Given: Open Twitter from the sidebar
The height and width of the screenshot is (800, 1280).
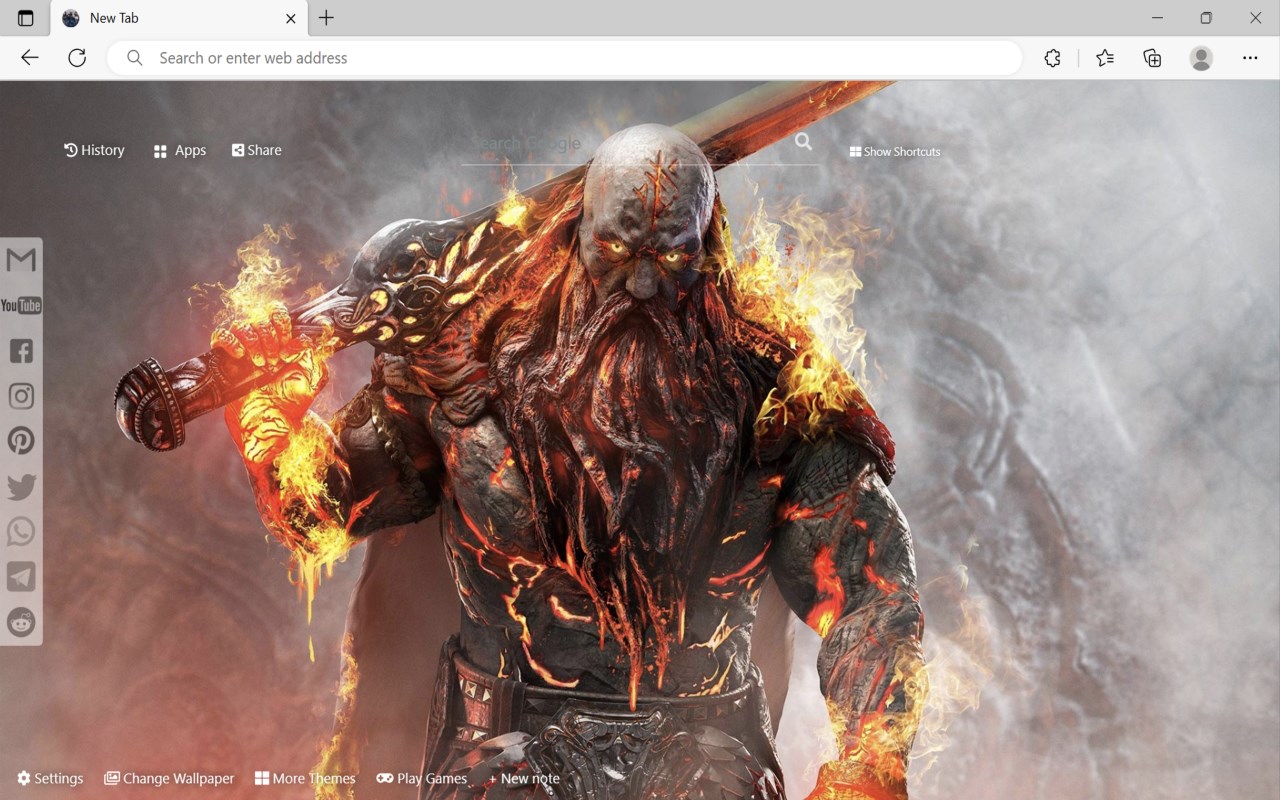Looking at the screenshot, I should (x=21, y=487).
